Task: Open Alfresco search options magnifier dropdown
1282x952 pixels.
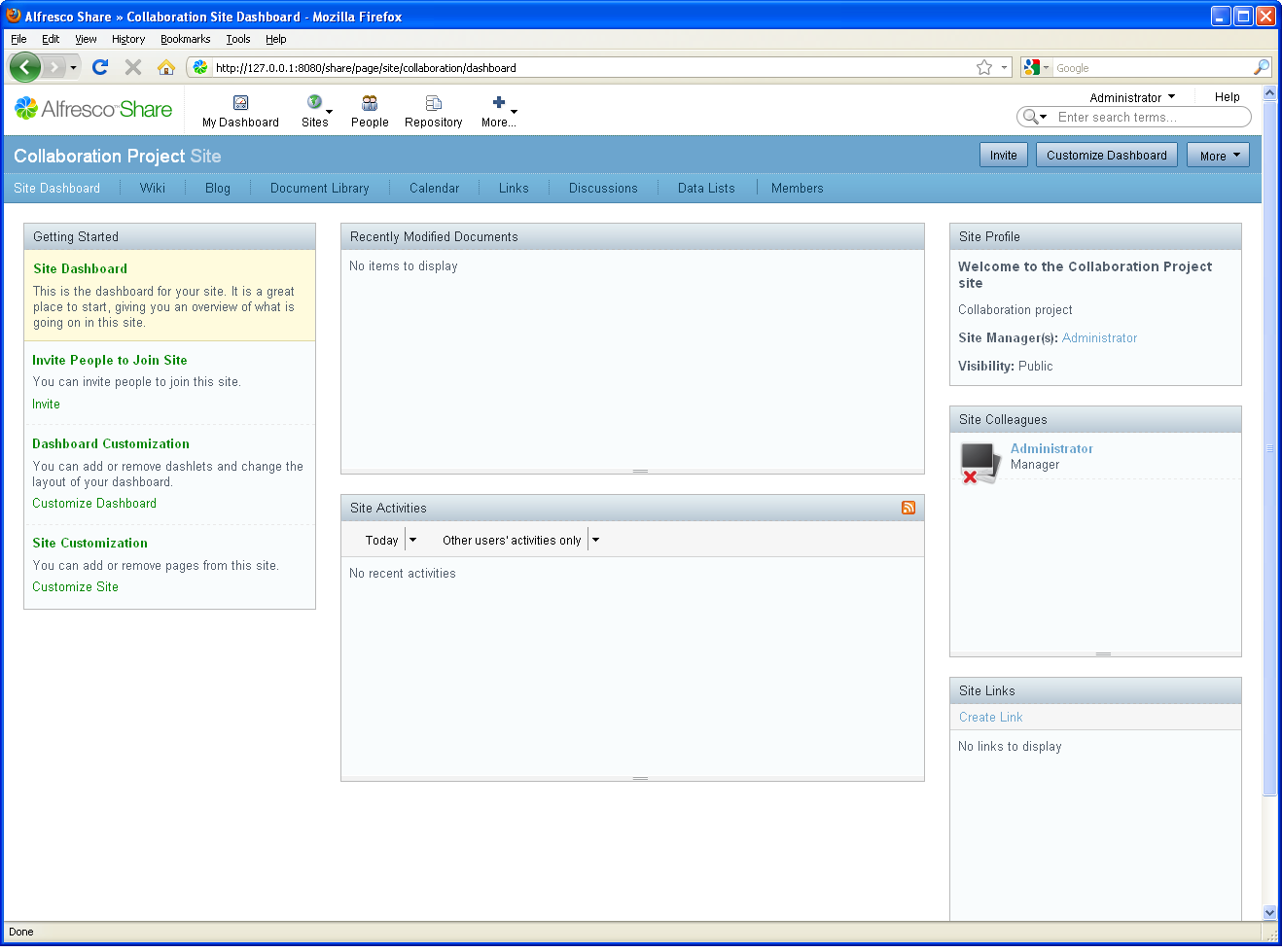Action: tap(1034, 117)
